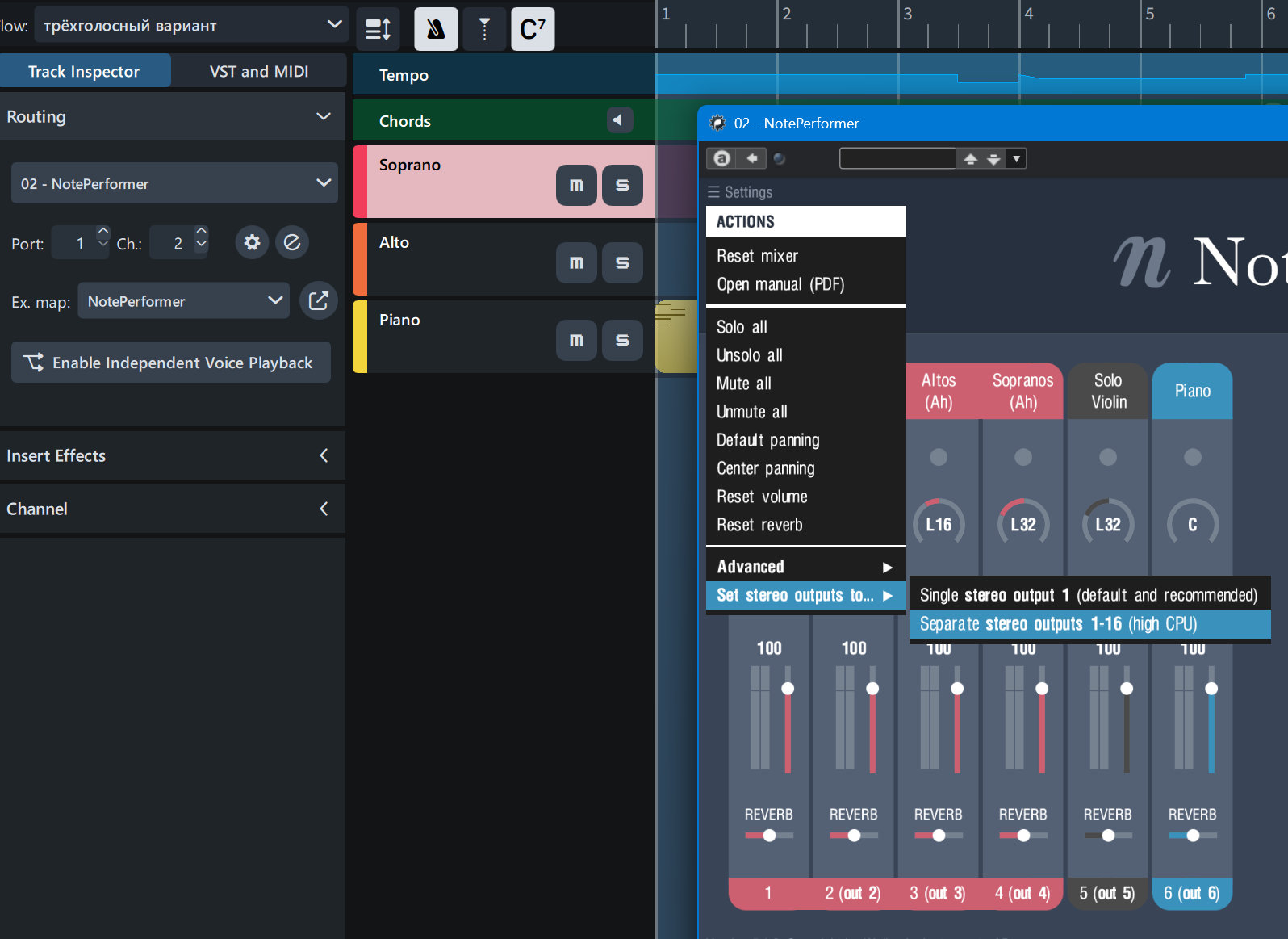Mute the Piano track
The image size is (1288, 939).
point(576,340)
